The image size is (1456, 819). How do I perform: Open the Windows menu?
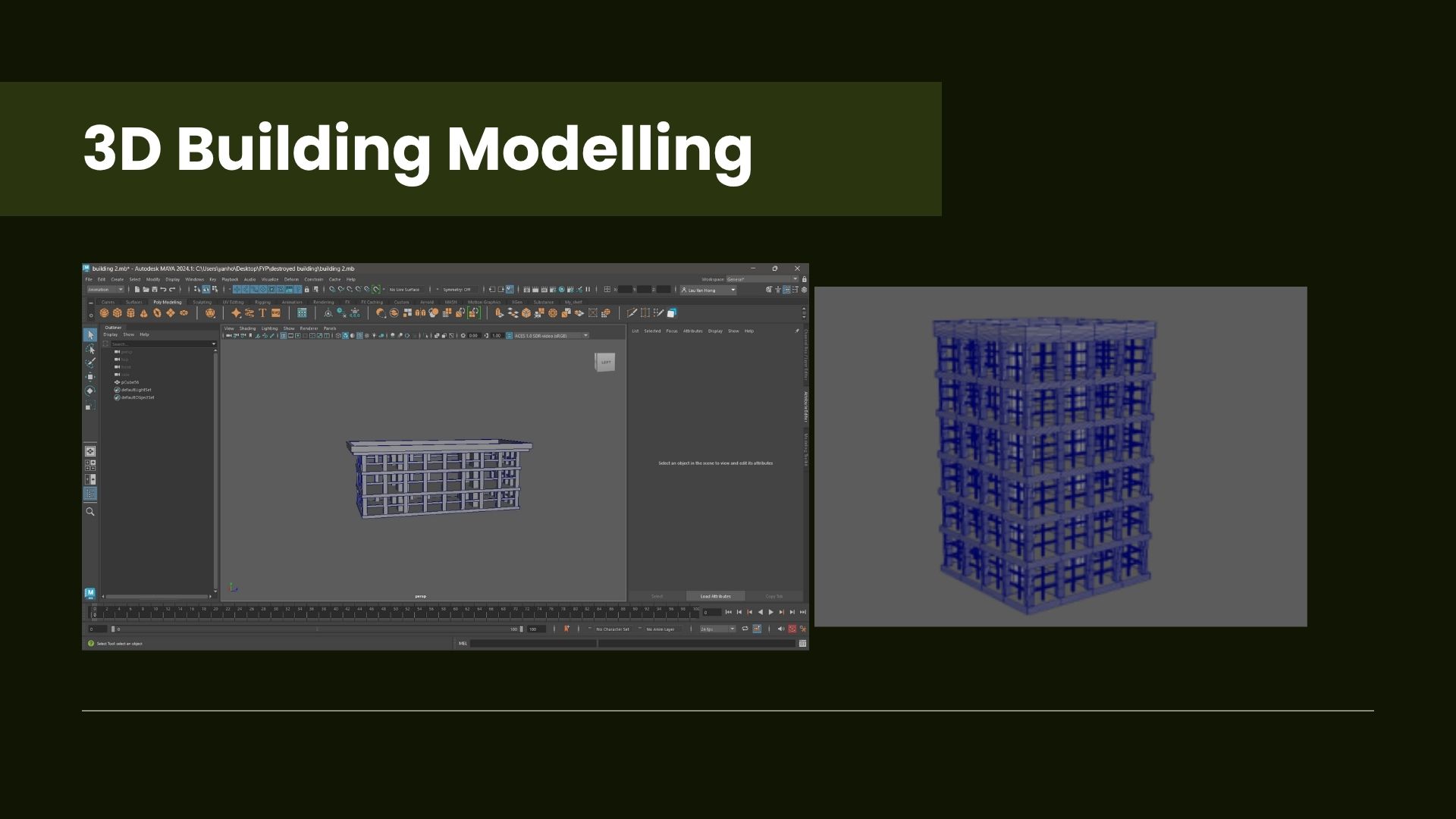tap(194, 279)
